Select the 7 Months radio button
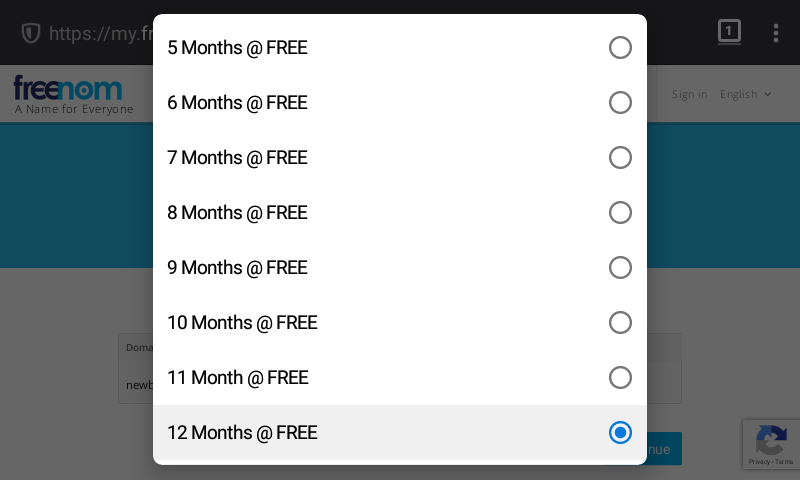This screenshot has width=800, height=480. click(x=620, y=158)
